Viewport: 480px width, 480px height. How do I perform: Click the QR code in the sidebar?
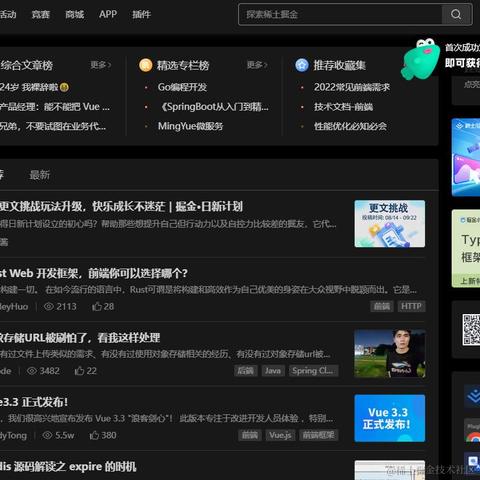[x=471, y=329]
